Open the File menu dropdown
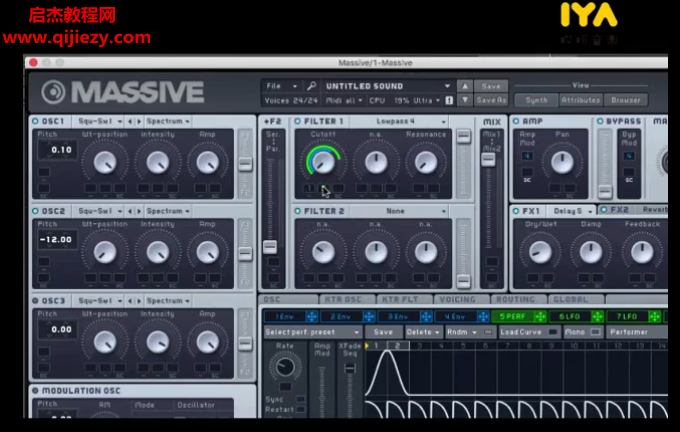The width and height of the screenshot is (680, 432). click(281, 86)
